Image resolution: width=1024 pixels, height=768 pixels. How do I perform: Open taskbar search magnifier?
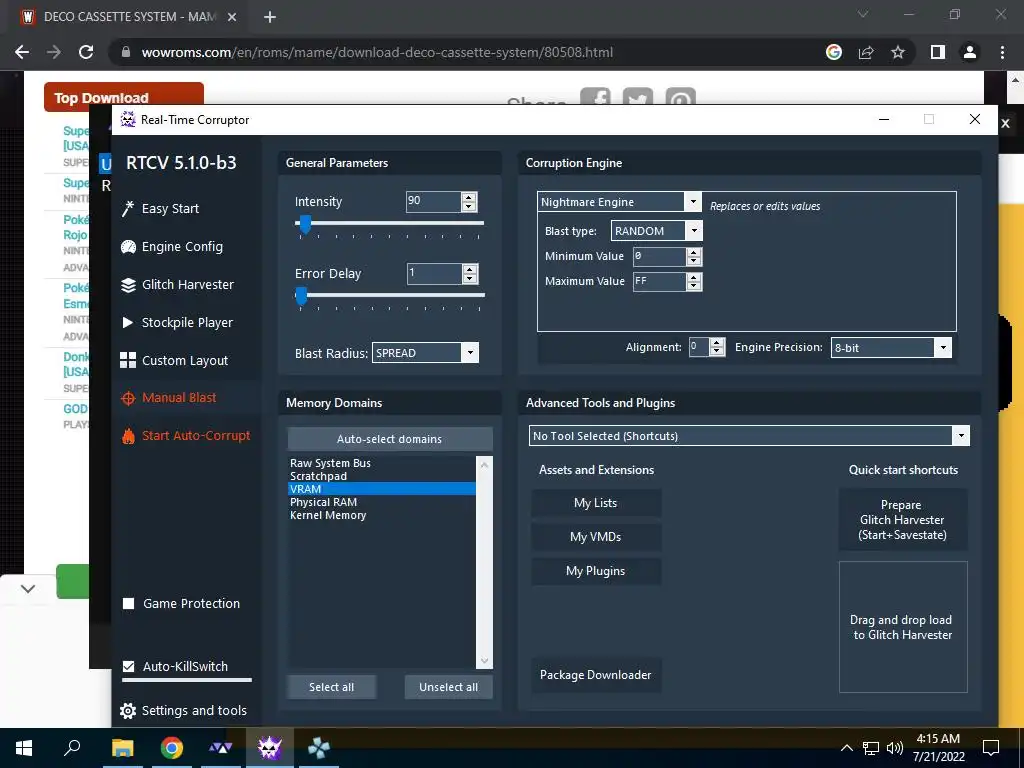[x=72, y=747]
